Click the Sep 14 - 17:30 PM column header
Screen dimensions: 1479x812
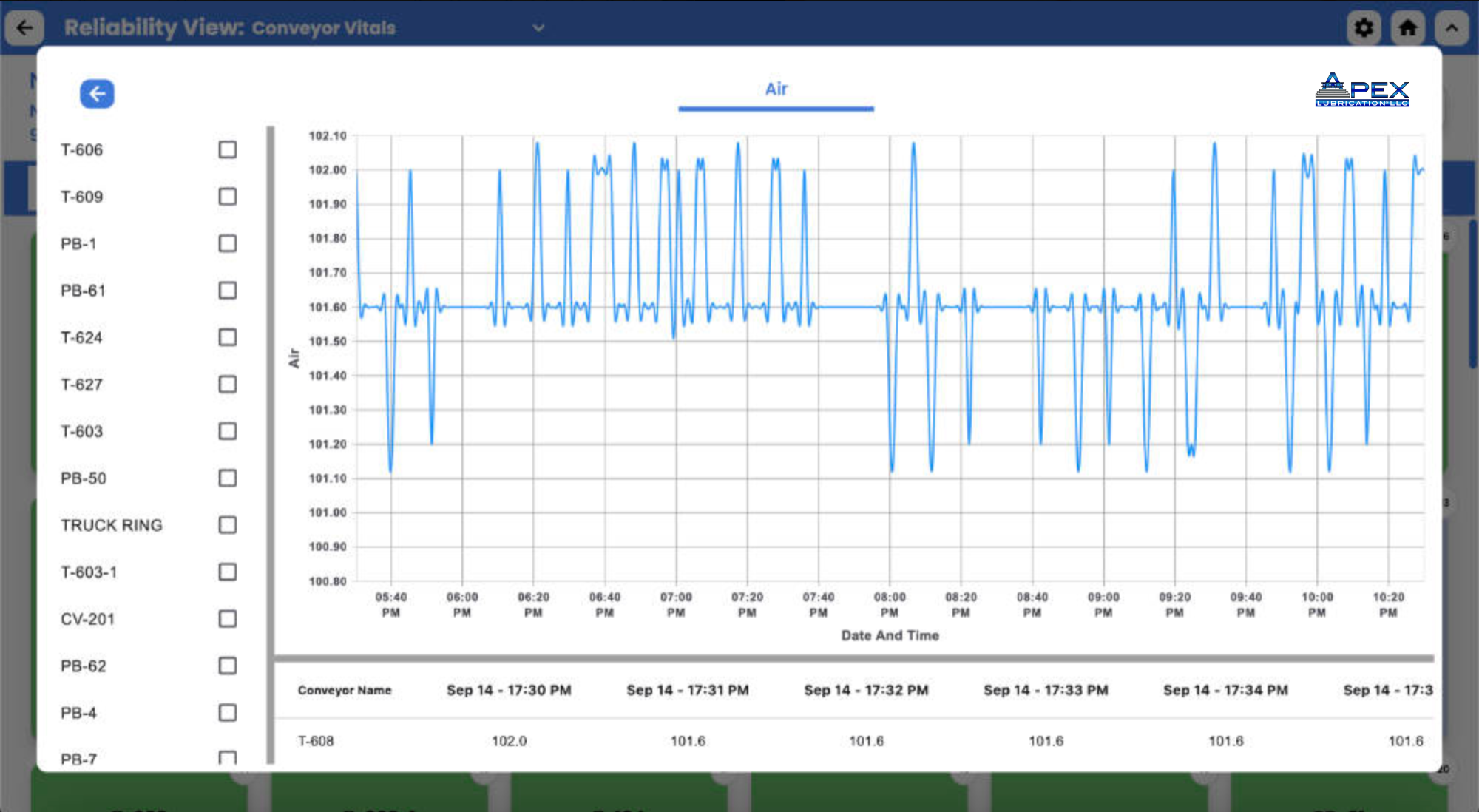click(x=509, y=690)
